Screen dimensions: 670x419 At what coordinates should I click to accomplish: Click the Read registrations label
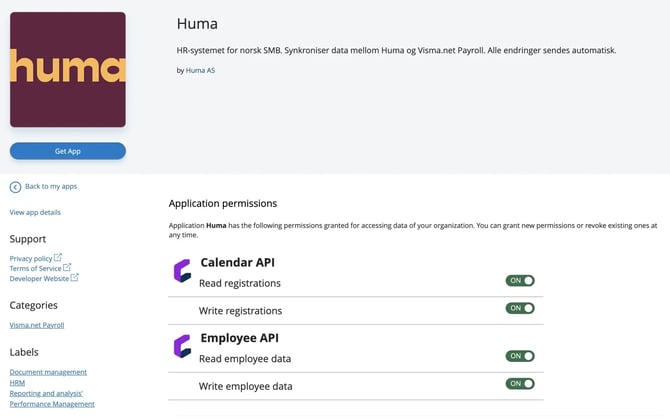(240, 283)
